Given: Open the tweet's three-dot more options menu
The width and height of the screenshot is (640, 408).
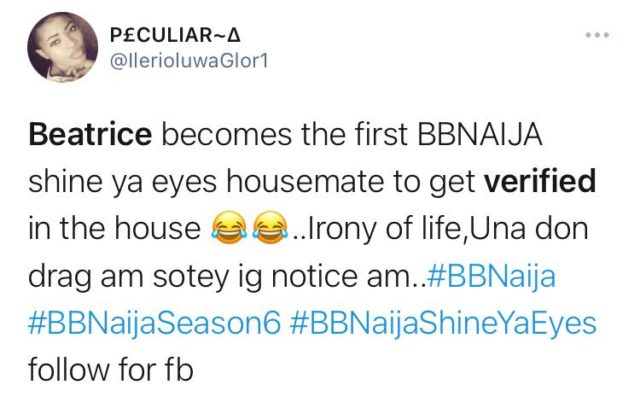Looking at the screenshot, I should pyautogui.click(x=597, y=35).
